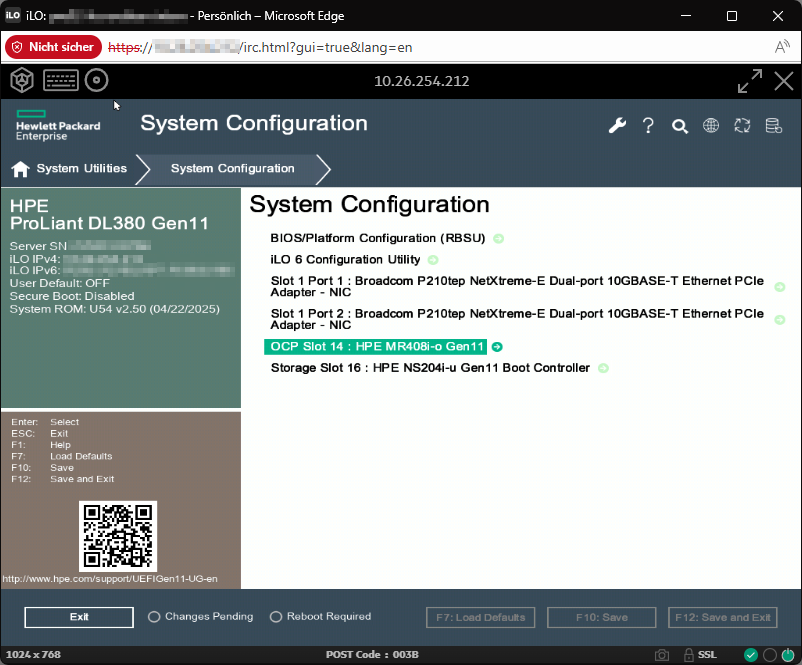Click the arrow icon next to OCP Slot 14
The width and height of the screenshot is (802, 665).
pyautogui.click(x=497, y=347)
